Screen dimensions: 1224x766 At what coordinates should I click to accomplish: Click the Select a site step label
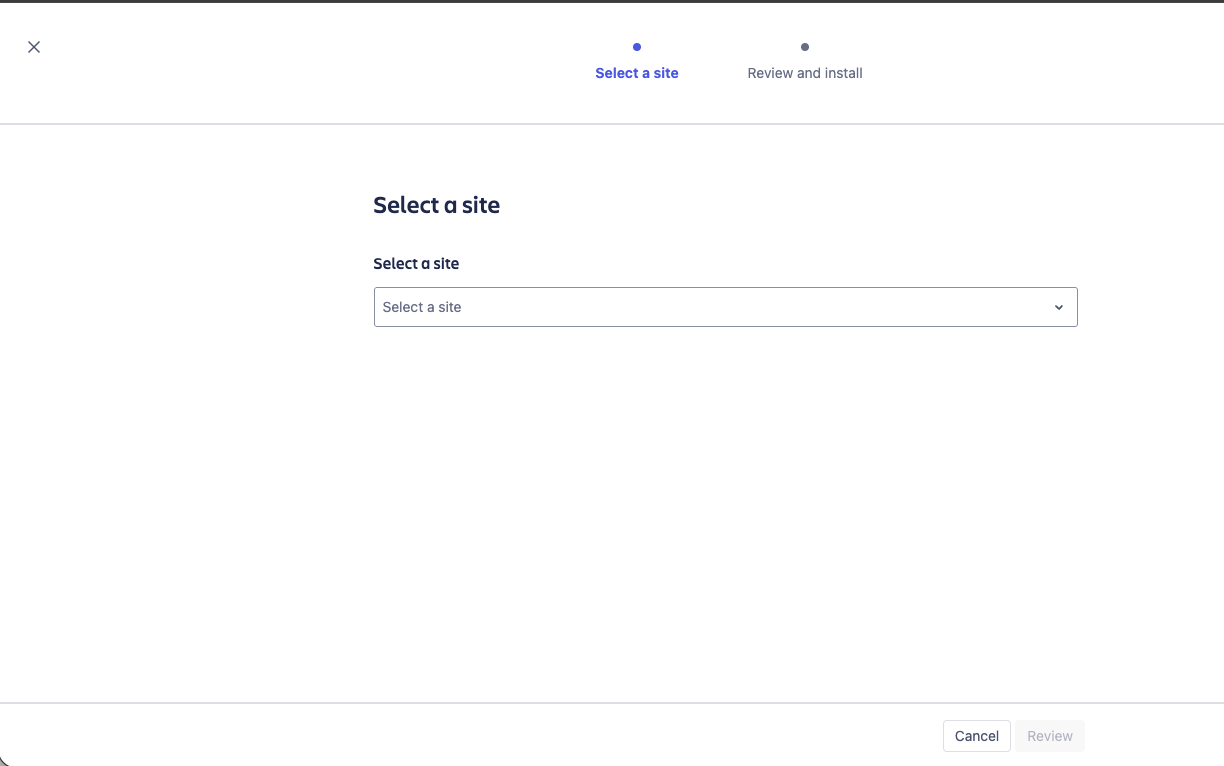(637, 73)
